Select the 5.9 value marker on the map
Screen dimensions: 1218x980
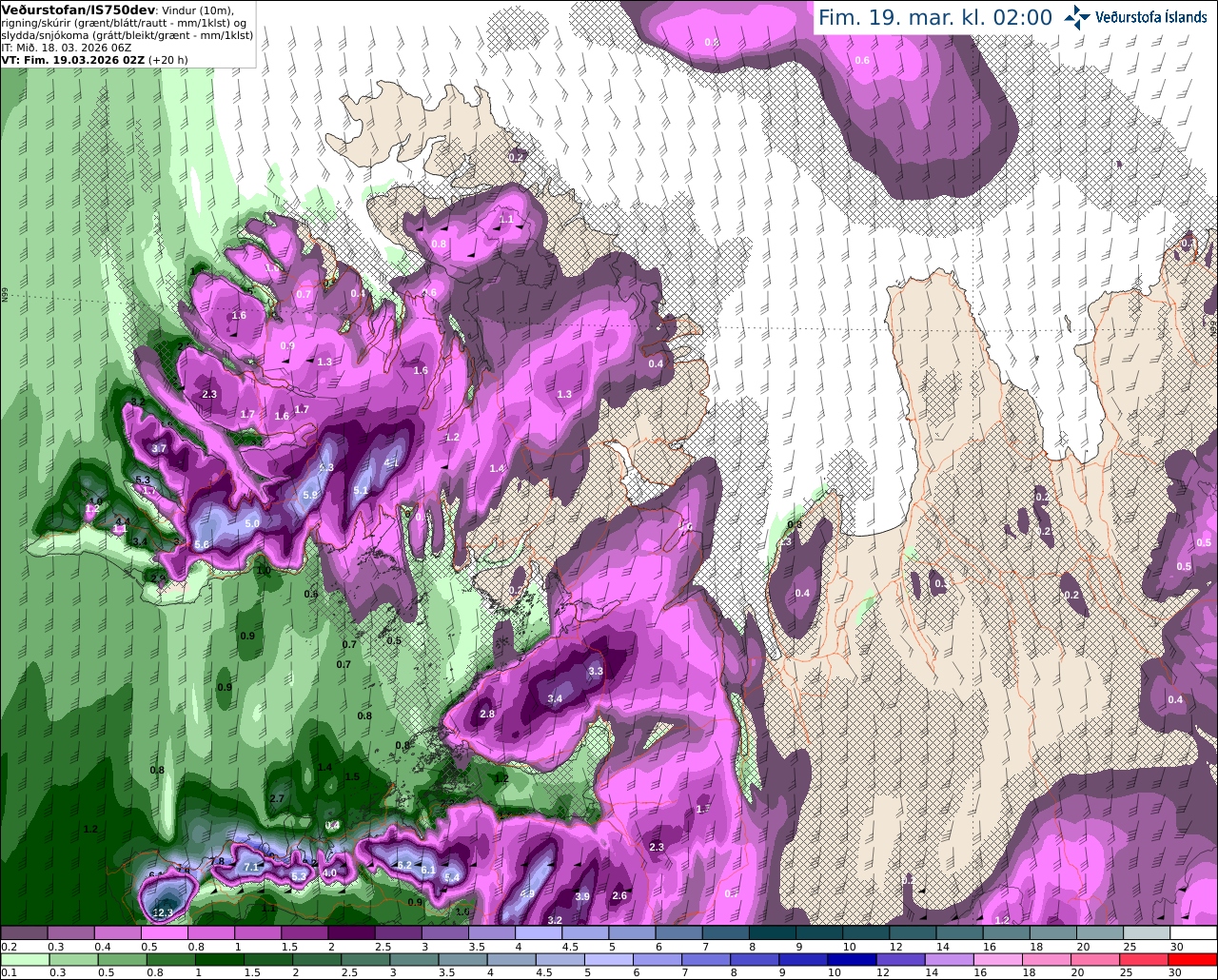tap(310, 495)
